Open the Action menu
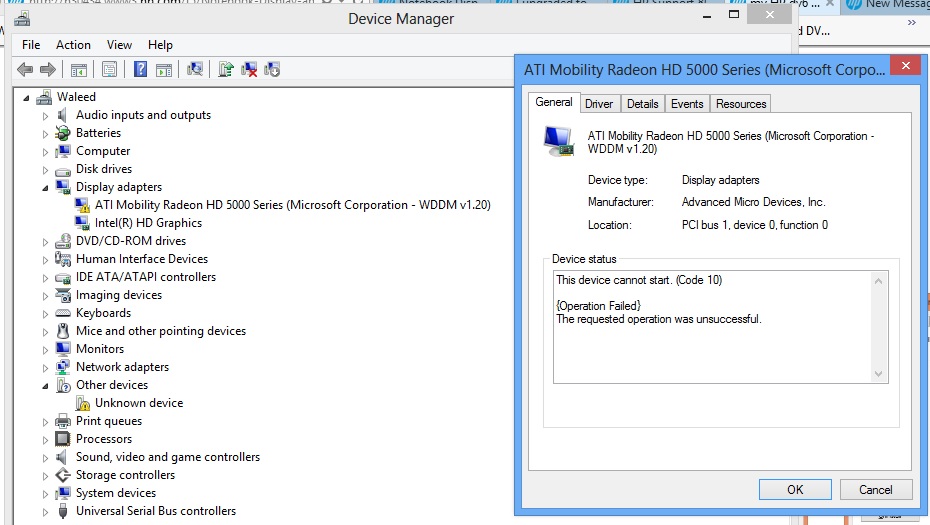The image size is (930, 525). (73, 45)
